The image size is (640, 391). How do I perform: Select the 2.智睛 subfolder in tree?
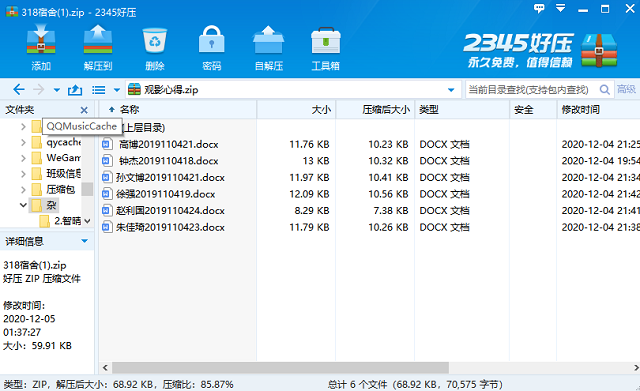(x=60, y=221)
